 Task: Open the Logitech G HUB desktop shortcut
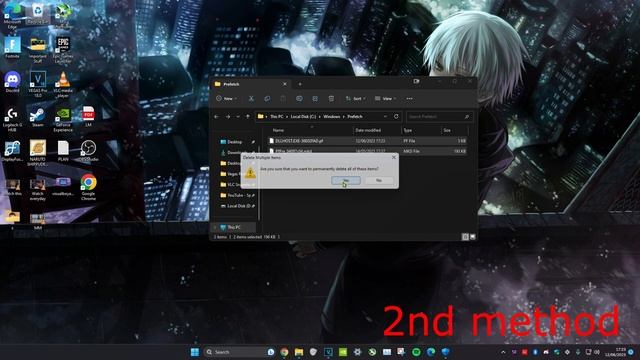click(x=12, y=119)
